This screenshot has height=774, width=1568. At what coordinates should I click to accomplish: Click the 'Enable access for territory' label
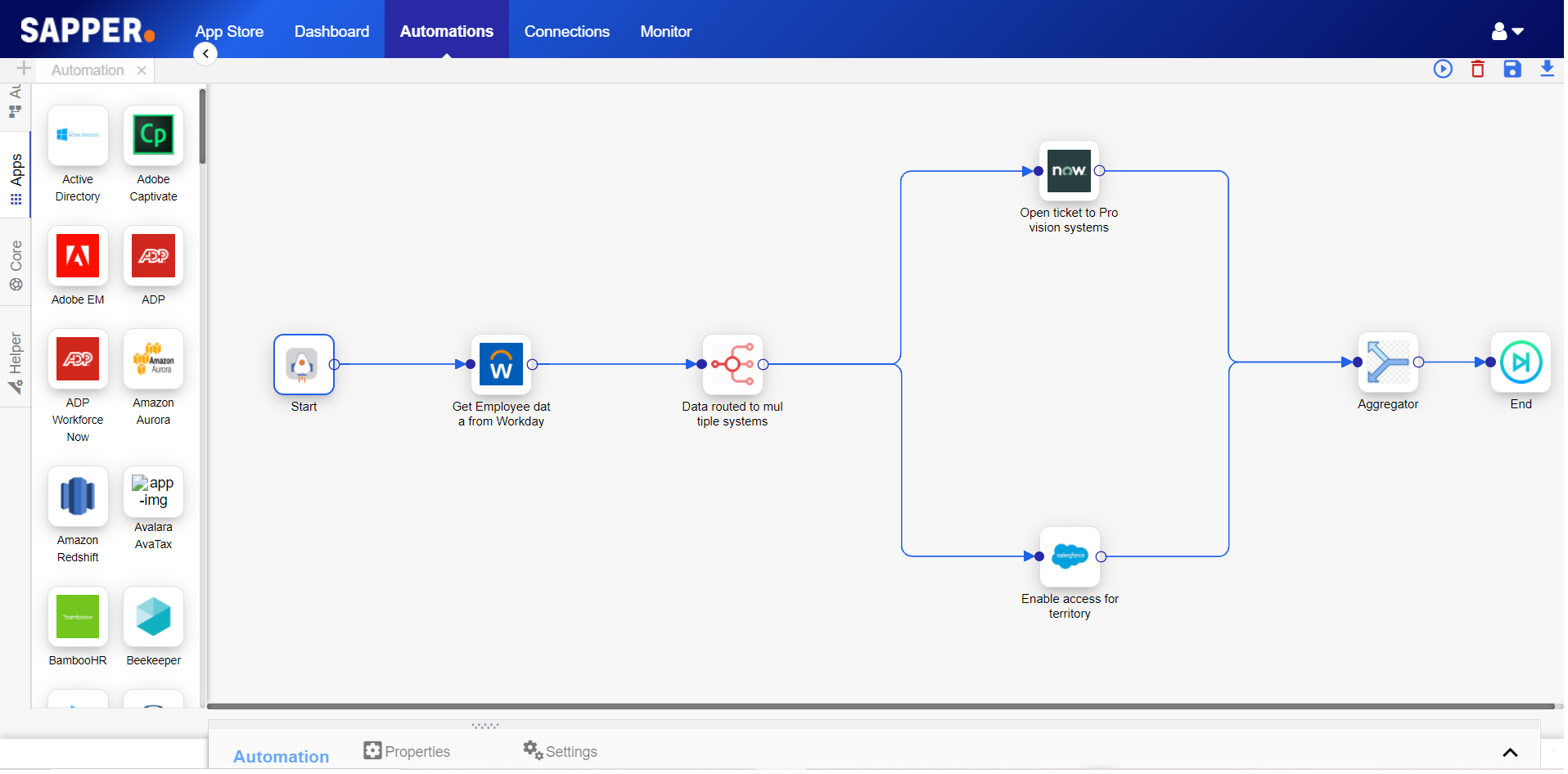point(1070,606)
